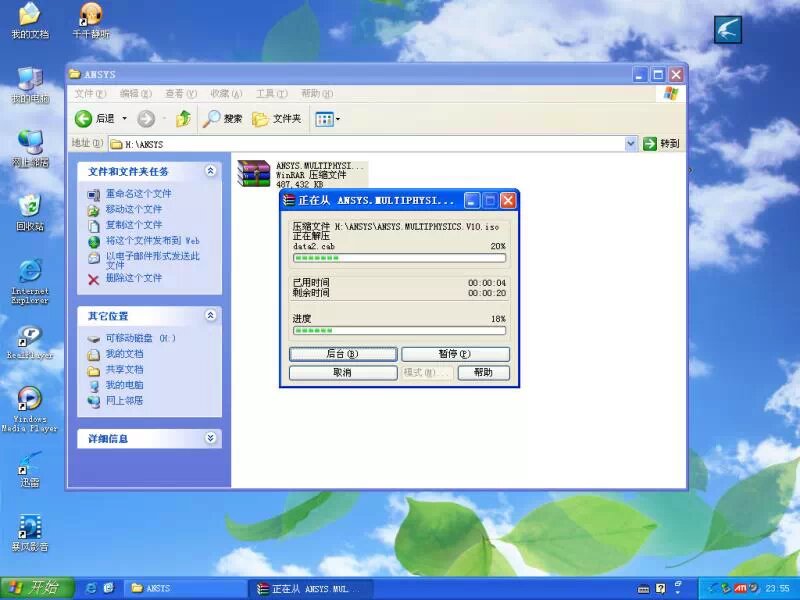The height and width of the screenshot is (600, 800).
Task: Open the 收藏(A) menu
Action: coord(226,93)
